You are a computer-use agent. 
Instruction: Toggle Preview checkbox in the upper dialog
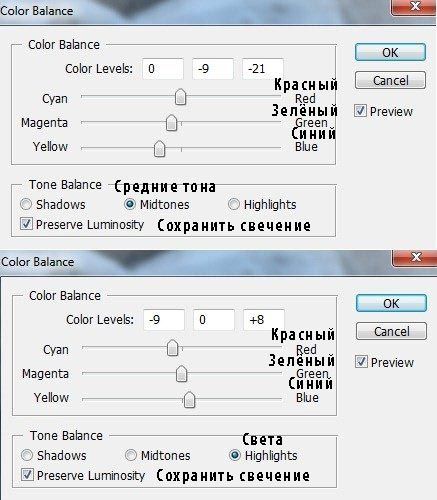point(360,111)
